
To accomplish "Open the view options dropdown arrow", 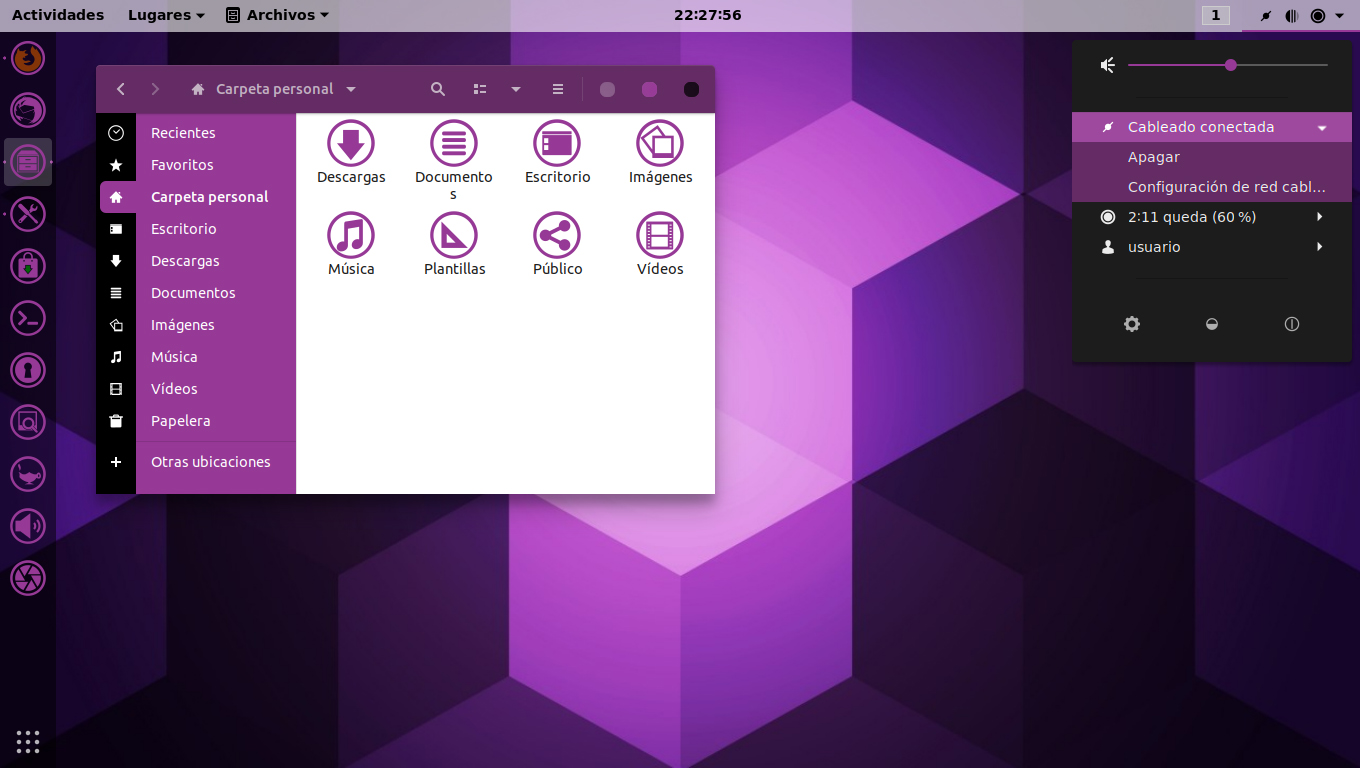I will [x=516, y=89].
